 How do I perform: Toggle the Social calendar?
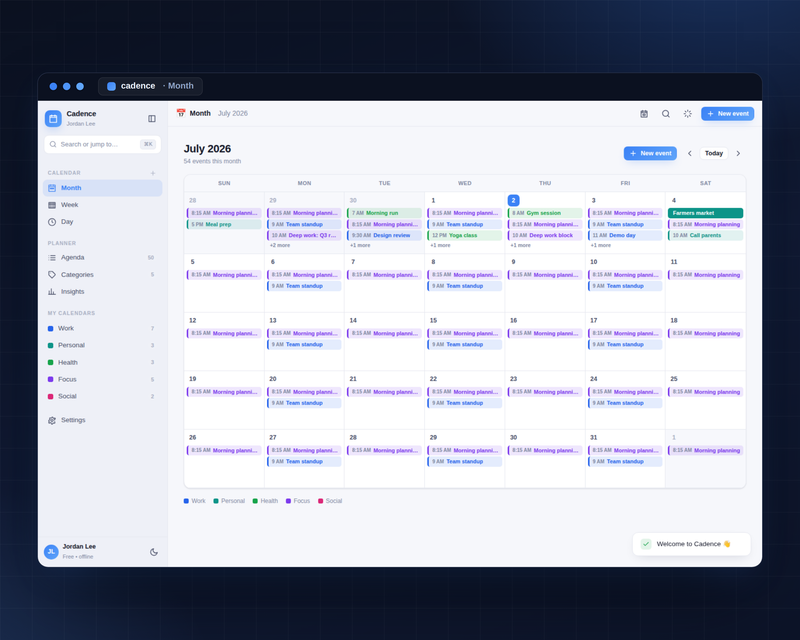pyautogui.click(x=103, y=397)
